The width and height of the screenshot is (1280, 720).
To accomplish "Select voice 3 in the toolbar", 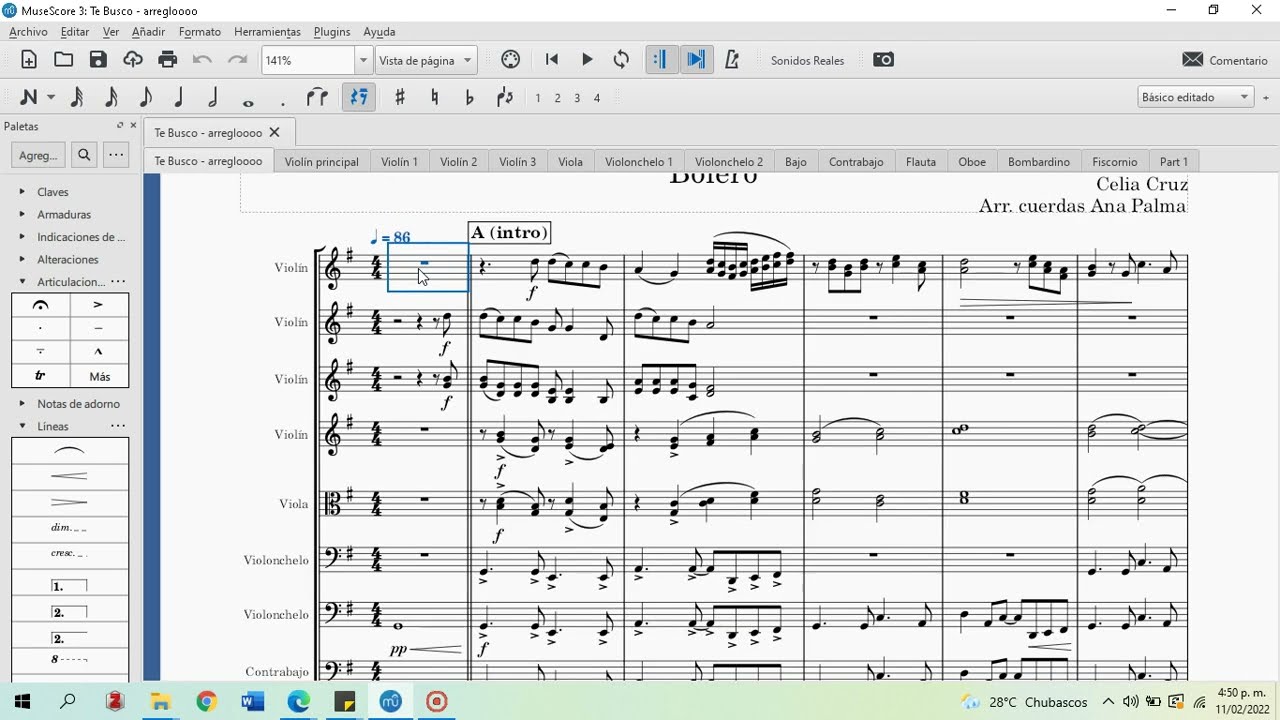I will (x=577, y=98).
